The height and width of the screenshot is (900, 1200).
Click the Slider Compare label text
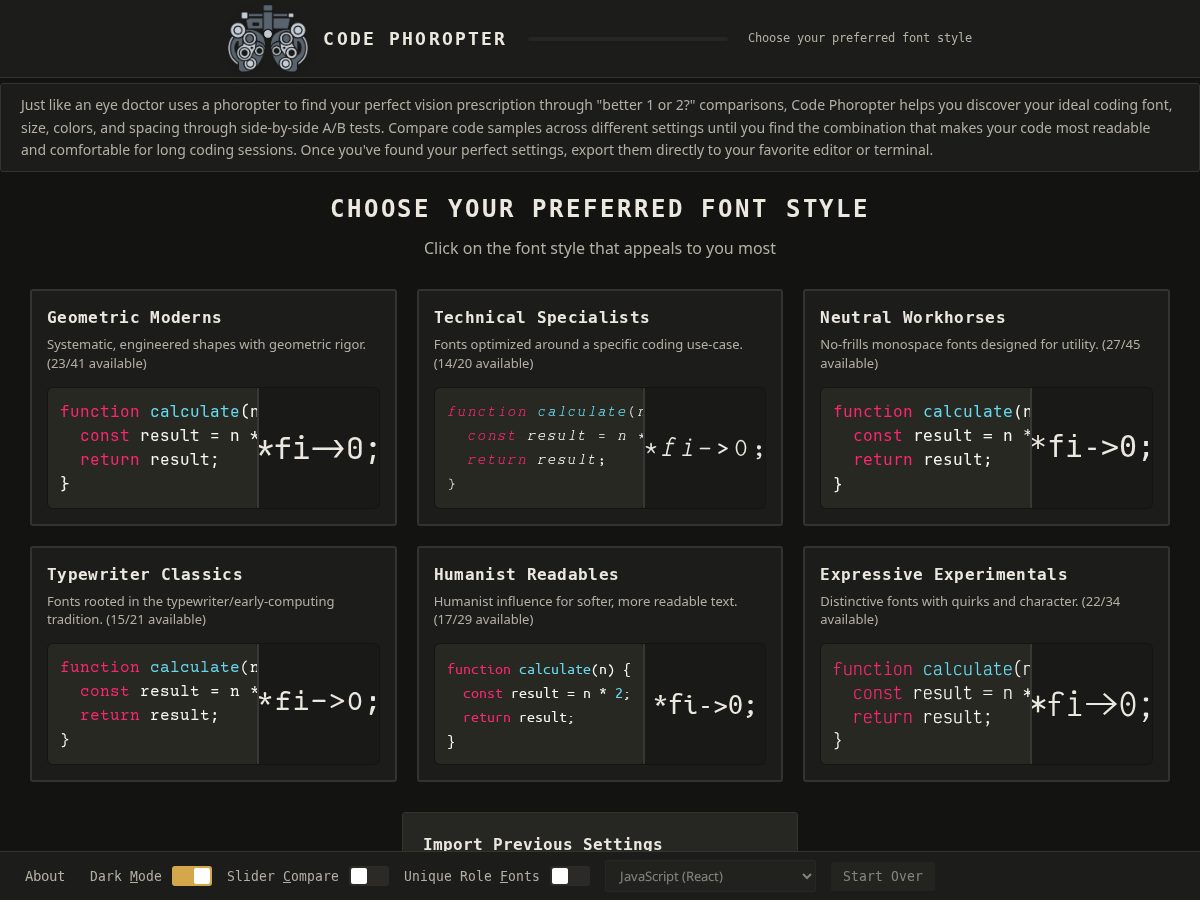[x=283, y=876]
